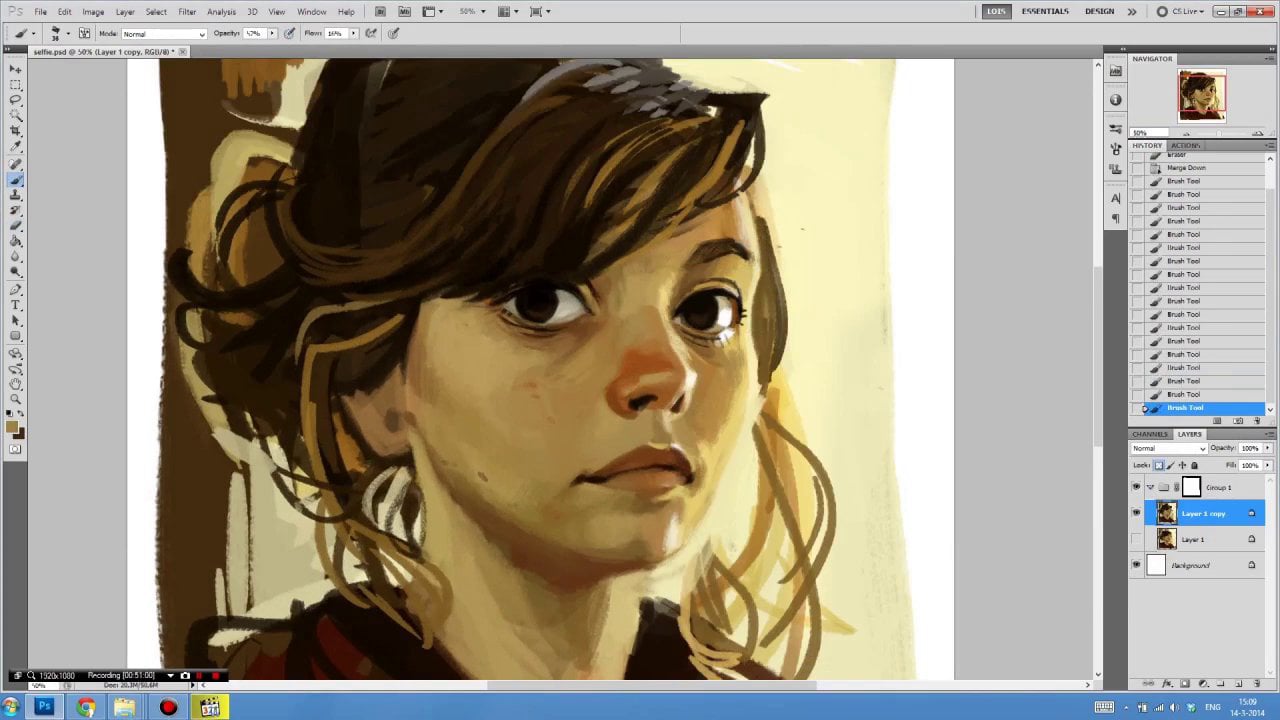Image resolution: width=1280 pixels, height=720 pixels.
Task: Select the Dodge tool
Action: [x=16, y=271]
